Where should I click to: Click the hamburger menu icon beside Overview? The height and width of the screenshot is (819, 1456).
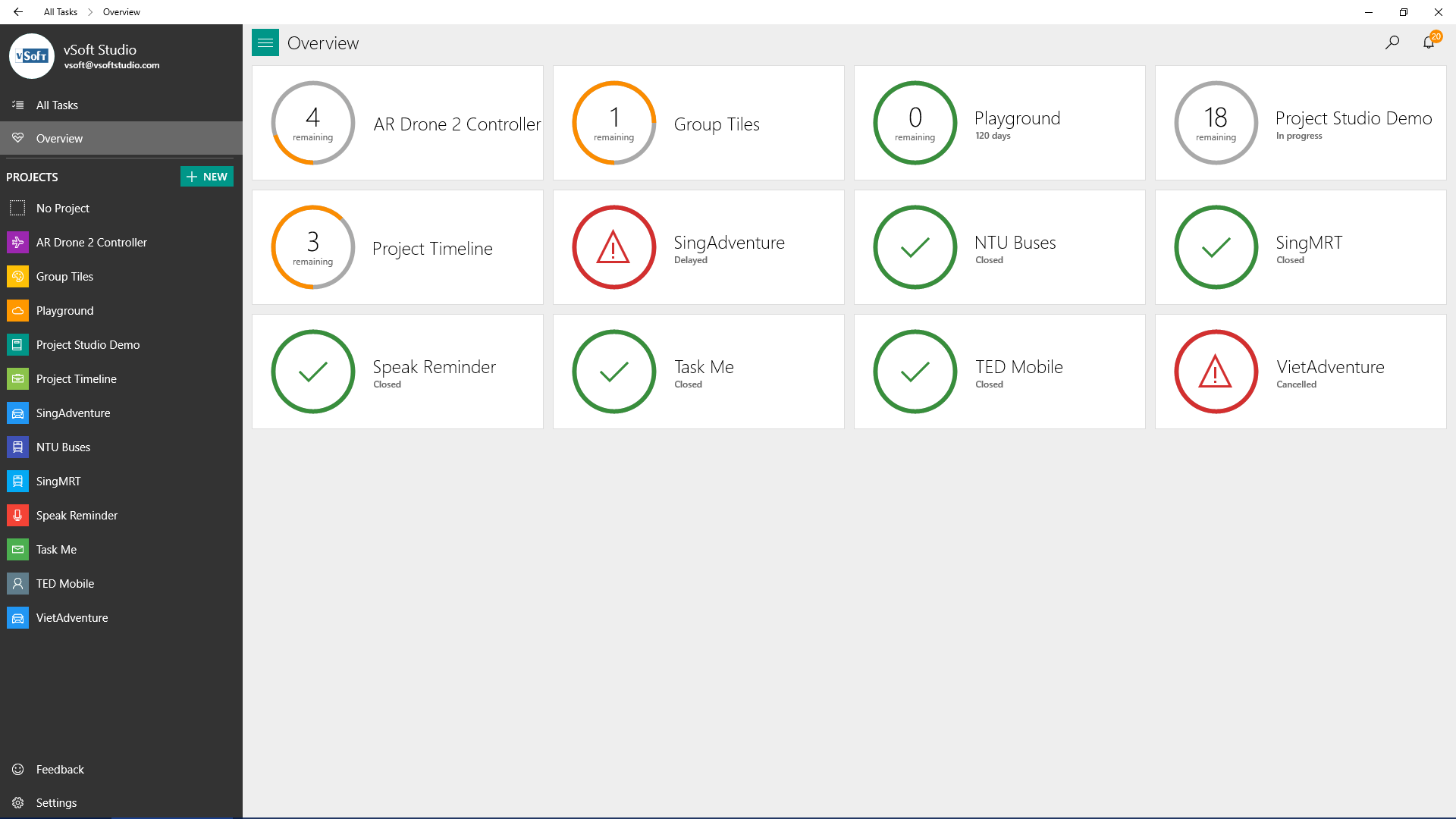[265, 43]
